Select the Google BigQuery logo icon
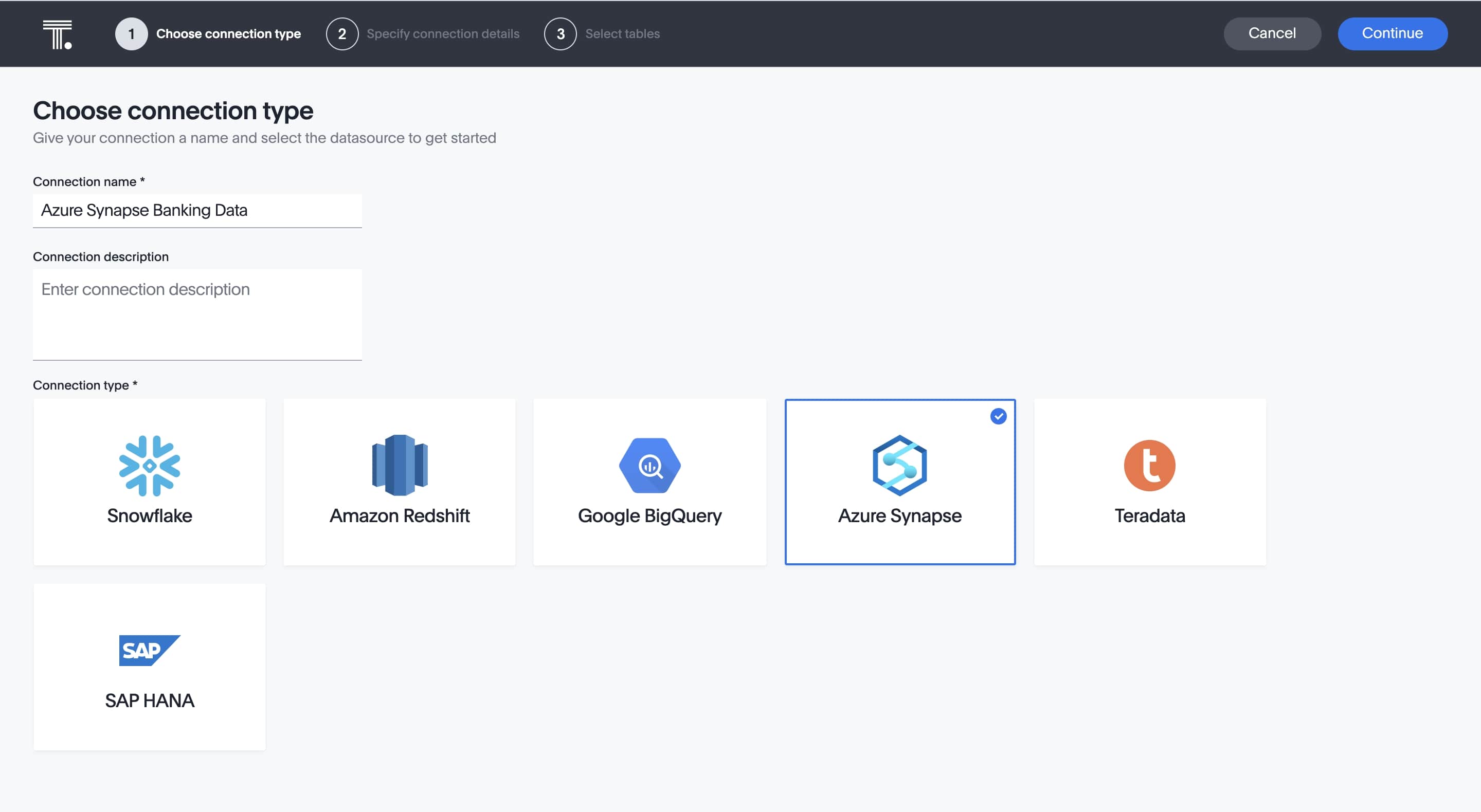1481x812 pixels. pyautogui.click(x=649, y=466)
